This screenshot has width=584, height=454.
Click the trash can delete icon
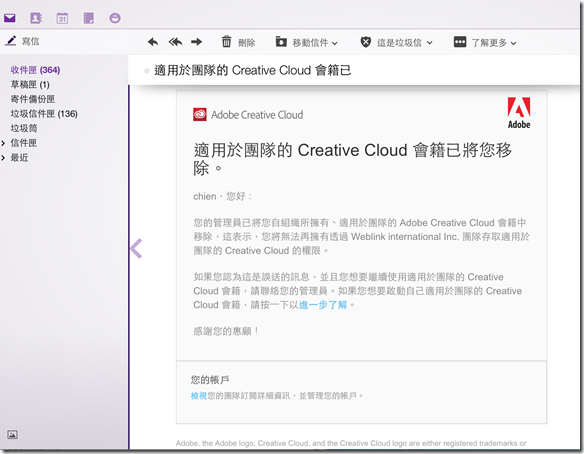point(226,41)
